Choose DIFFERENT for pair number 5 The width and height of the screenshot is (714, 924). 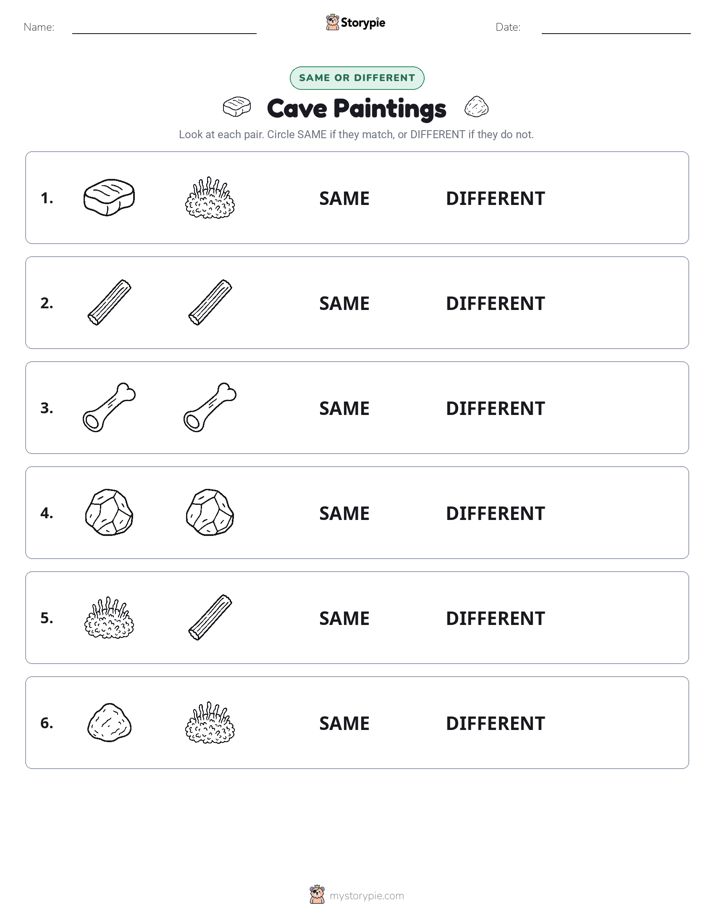coord(495,618)
